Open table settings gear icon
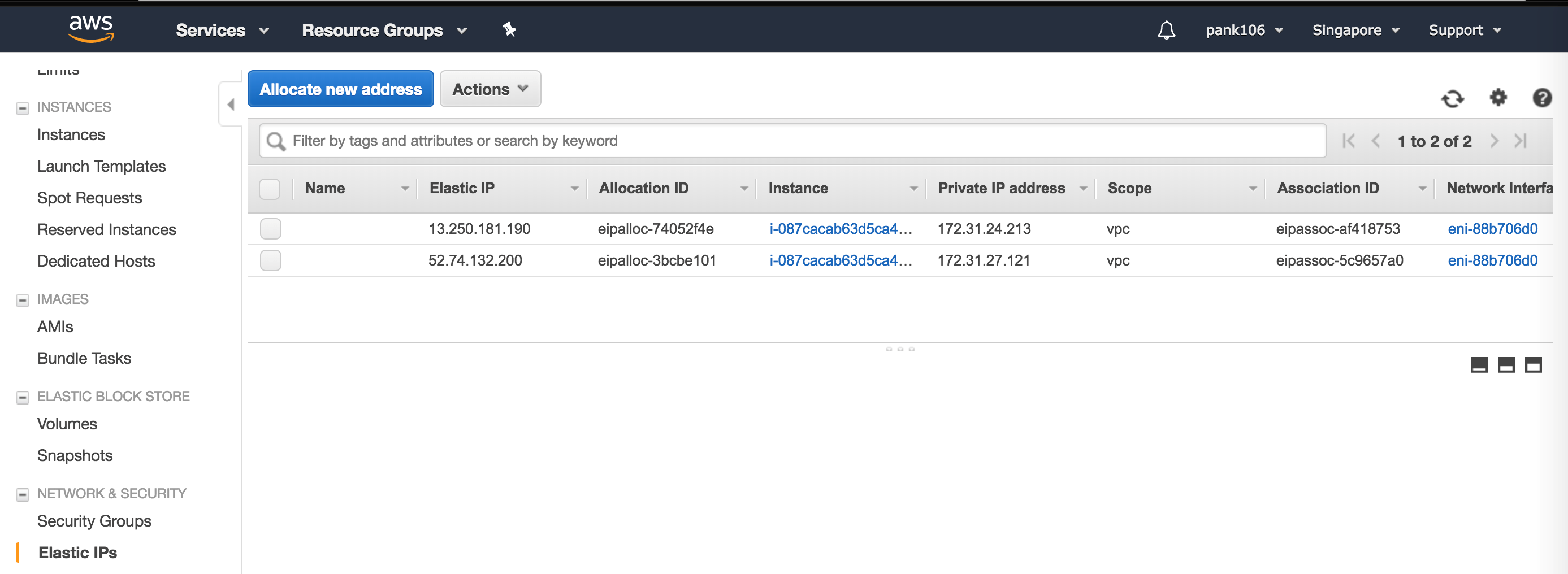 click(1497, 97)
